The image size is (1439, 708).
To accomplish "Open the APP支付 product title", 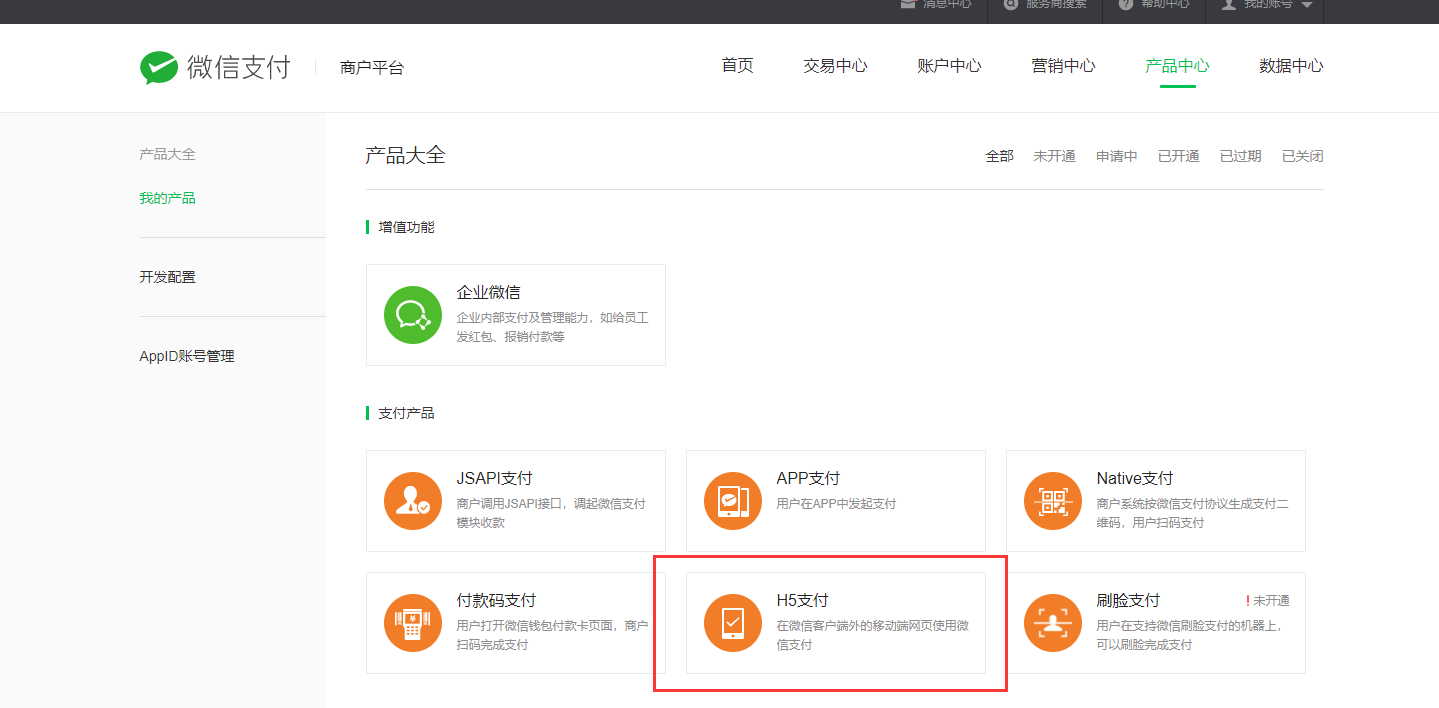I will (x=808, y=479).
